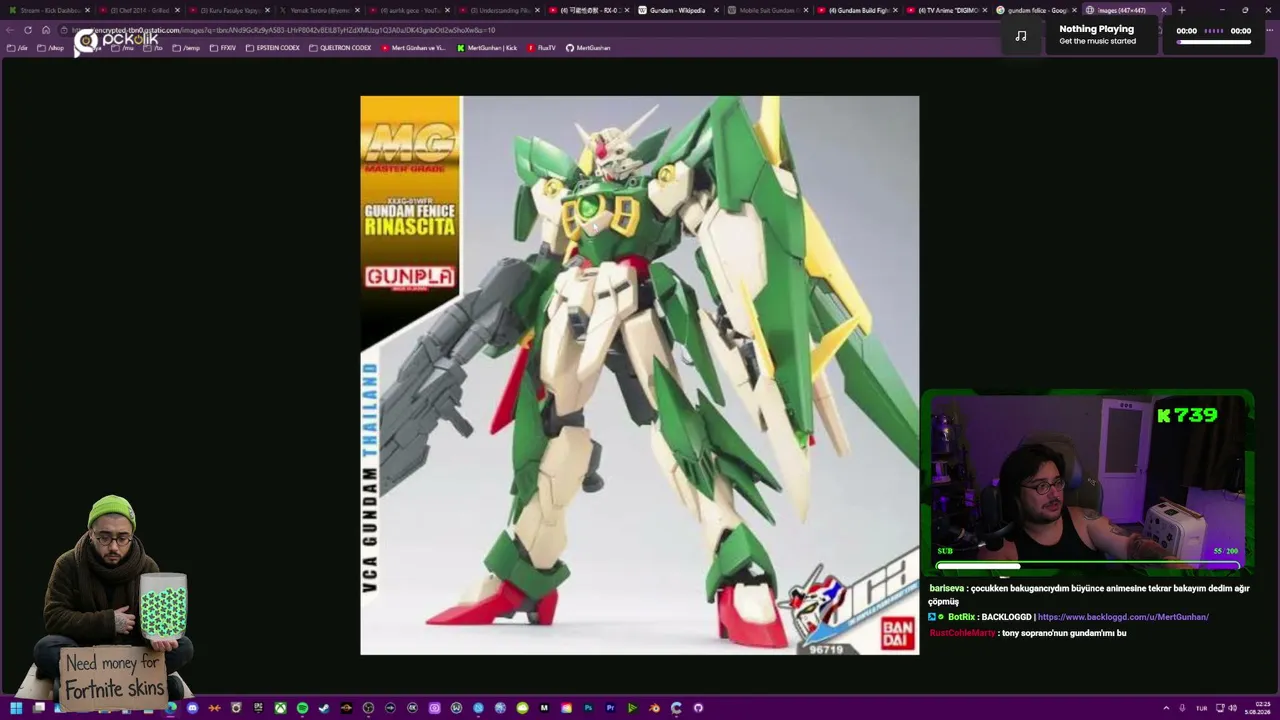Open the /temp bookmark folder
The image size is (1280, 720).
(x=186, y=48)
